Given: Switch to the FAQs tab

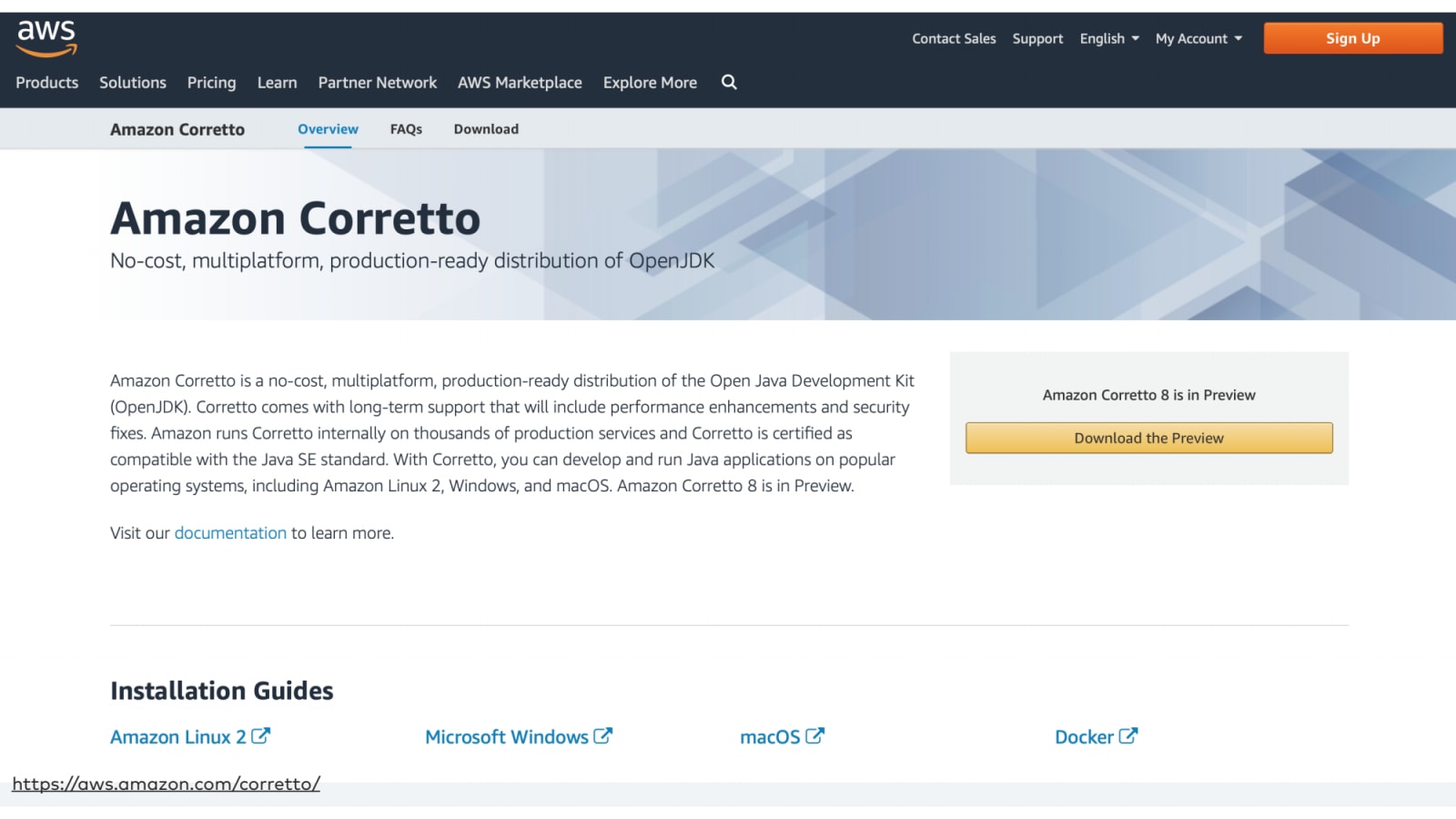Looking at the screenshot, I should pyautogui.click(x=406, y=129).
